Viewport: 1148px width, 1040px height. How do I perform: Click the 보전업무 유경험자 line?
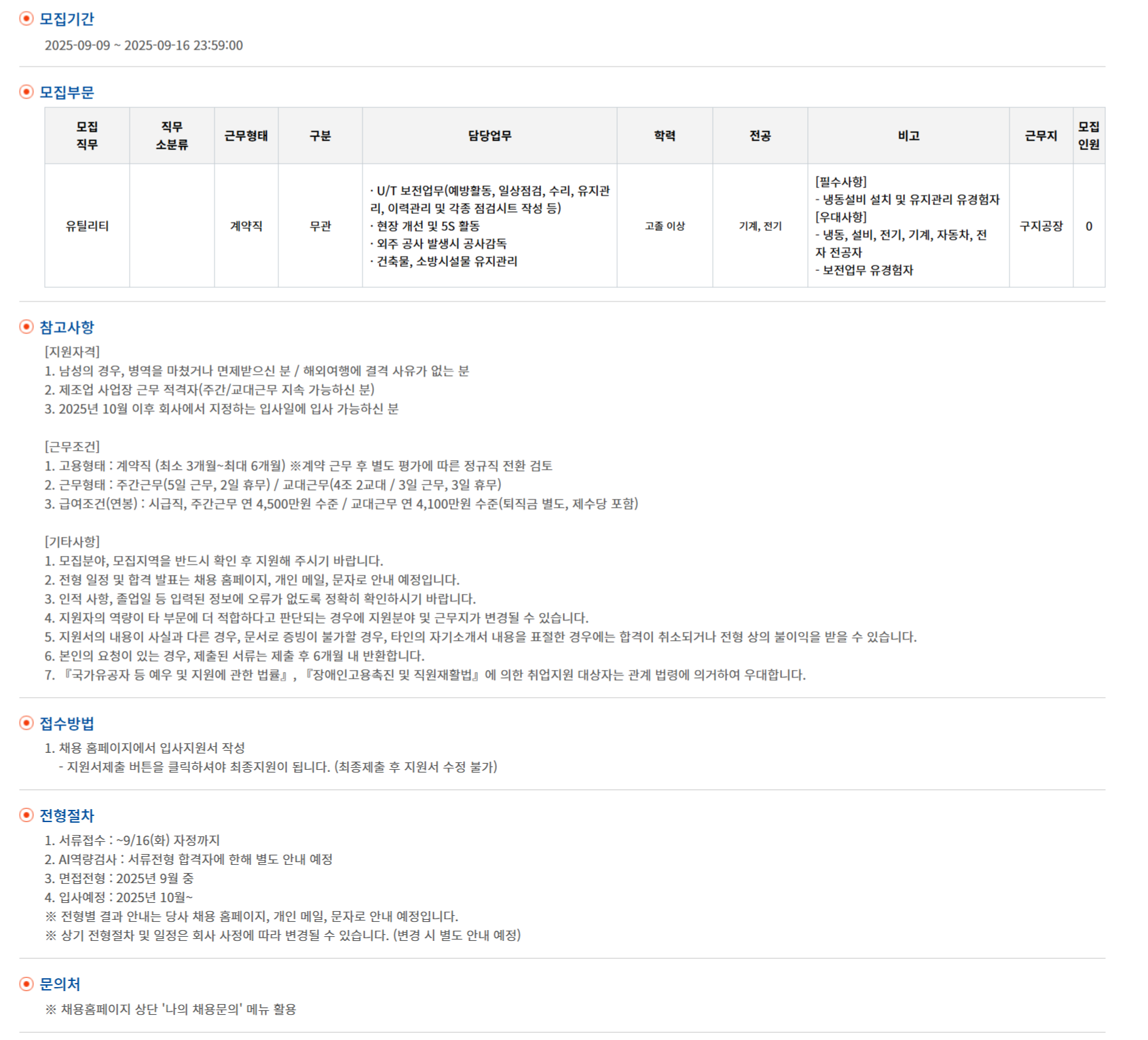pos(864,270)
